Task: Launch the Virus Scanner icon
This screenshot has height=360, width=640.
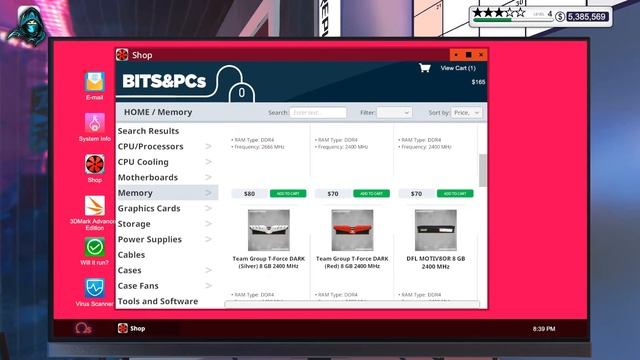Action: tap(94, 288)
